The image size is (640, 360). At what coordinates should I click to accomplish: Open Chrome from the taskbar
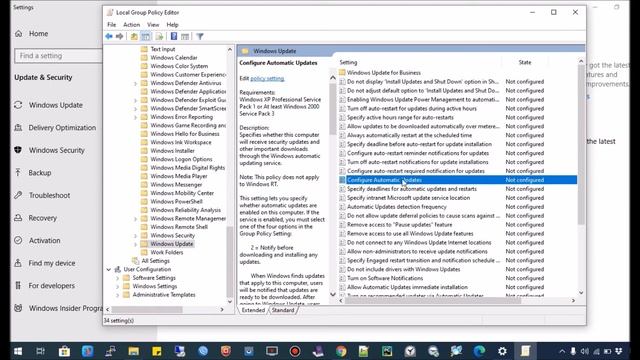(x=341, y=351)
